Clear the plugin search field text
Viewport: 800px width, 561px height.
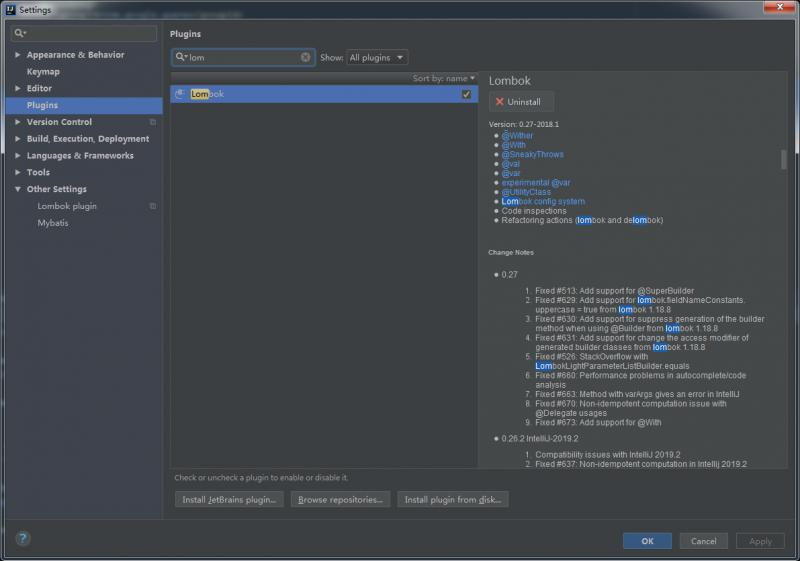coord(305,57)
